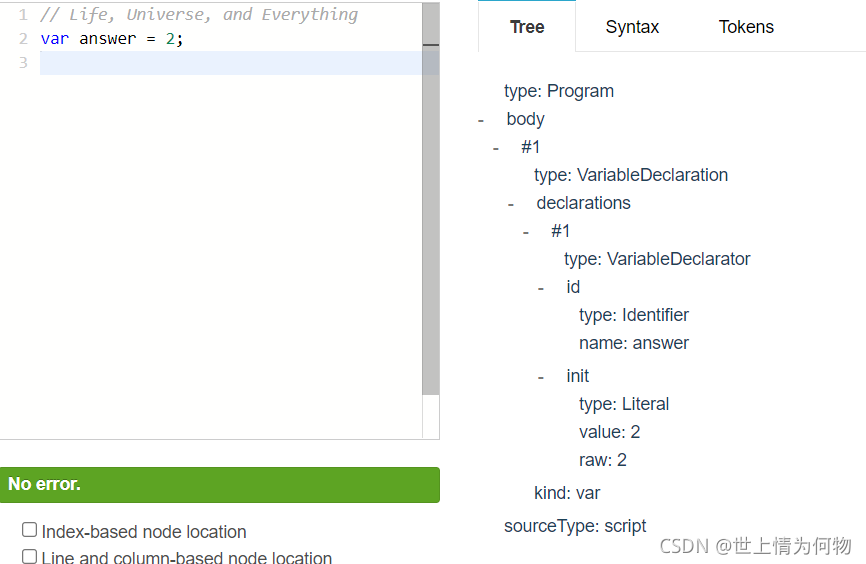The width and height of the screenshot is (866, 564).
Task: Collapse the id node
Action: tap(540, 289)
